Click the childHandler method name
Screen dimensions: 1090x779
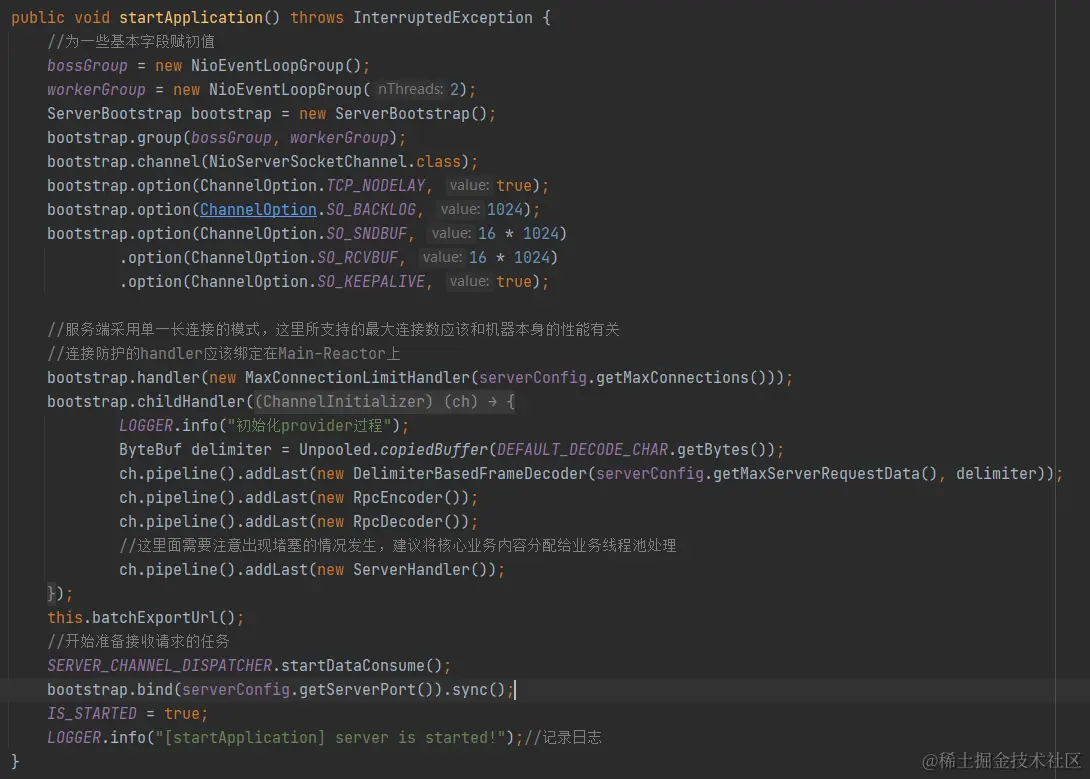tap(191, 402)
